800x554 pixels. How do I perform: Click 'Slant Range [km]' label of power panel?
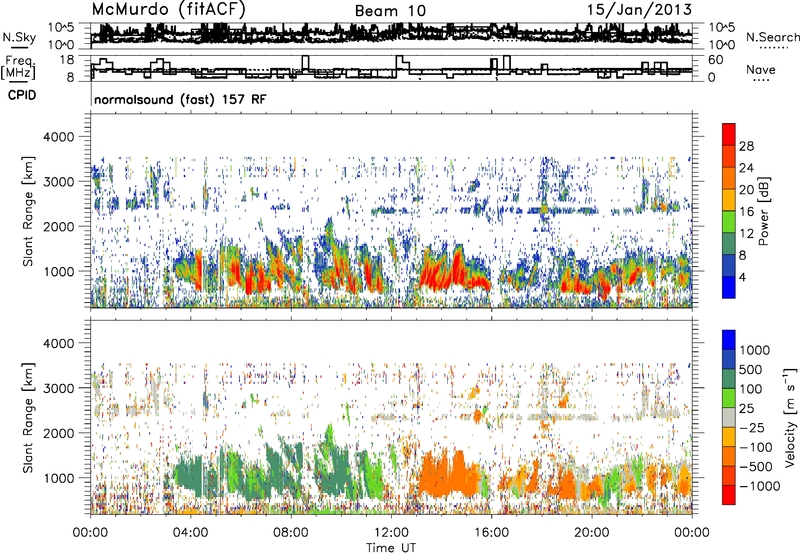(x=28, y=211)
